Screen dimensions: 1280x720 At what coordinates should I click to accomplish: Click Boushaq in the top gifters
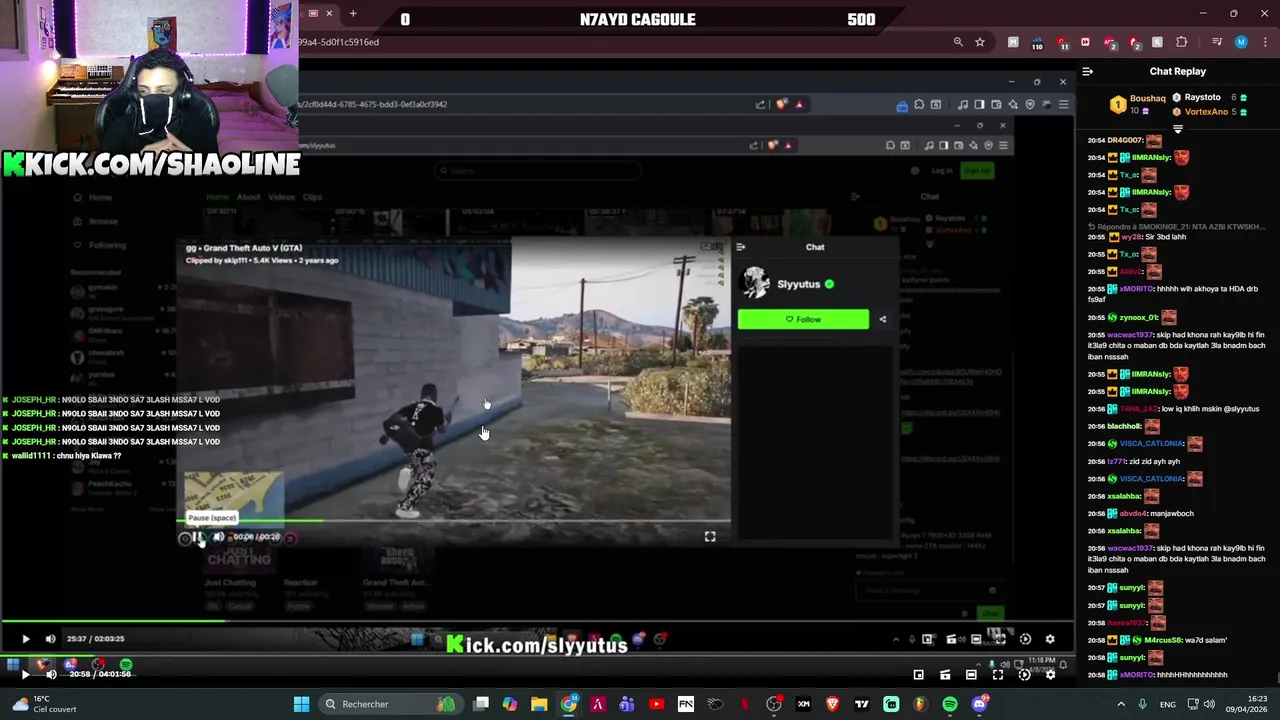[x=1147, y=99]
